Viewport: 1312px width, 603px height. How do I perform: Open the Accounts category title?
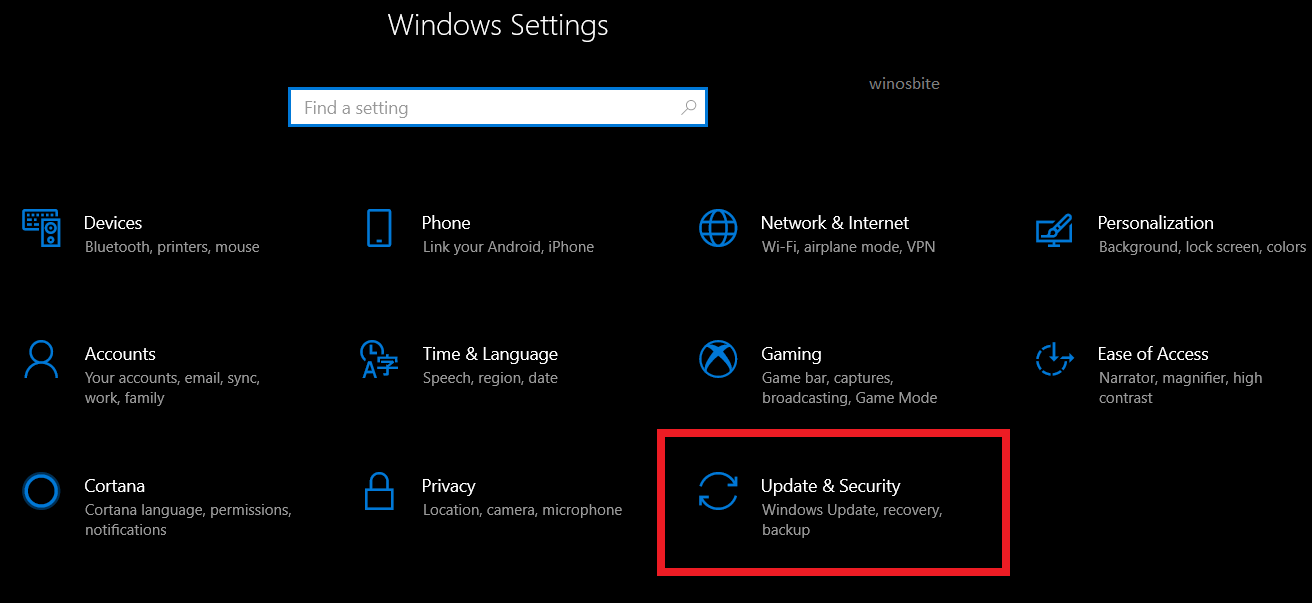click(120, 354)
